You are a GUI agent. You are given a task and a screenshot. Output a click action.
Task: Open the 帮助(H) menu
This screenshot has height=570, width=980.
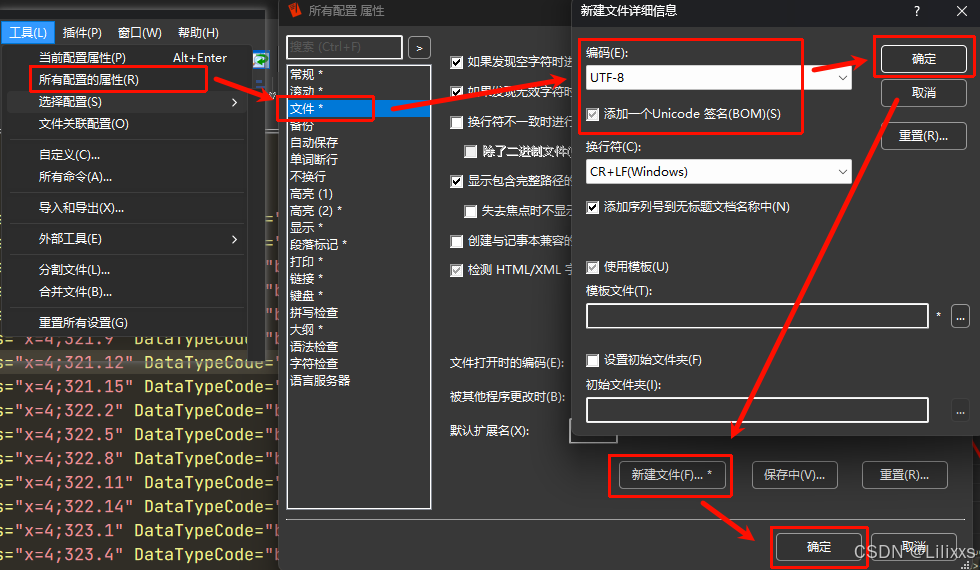tap(198, 32)
